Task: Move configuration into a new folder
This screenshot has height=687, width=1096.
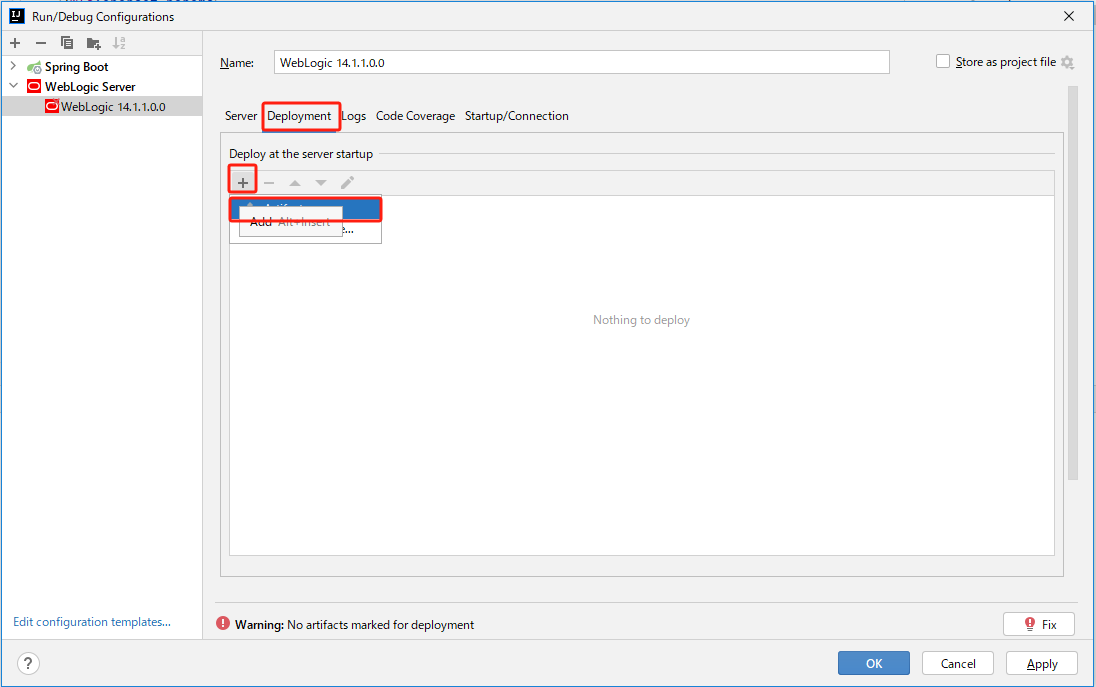Action: coord(93,43)
